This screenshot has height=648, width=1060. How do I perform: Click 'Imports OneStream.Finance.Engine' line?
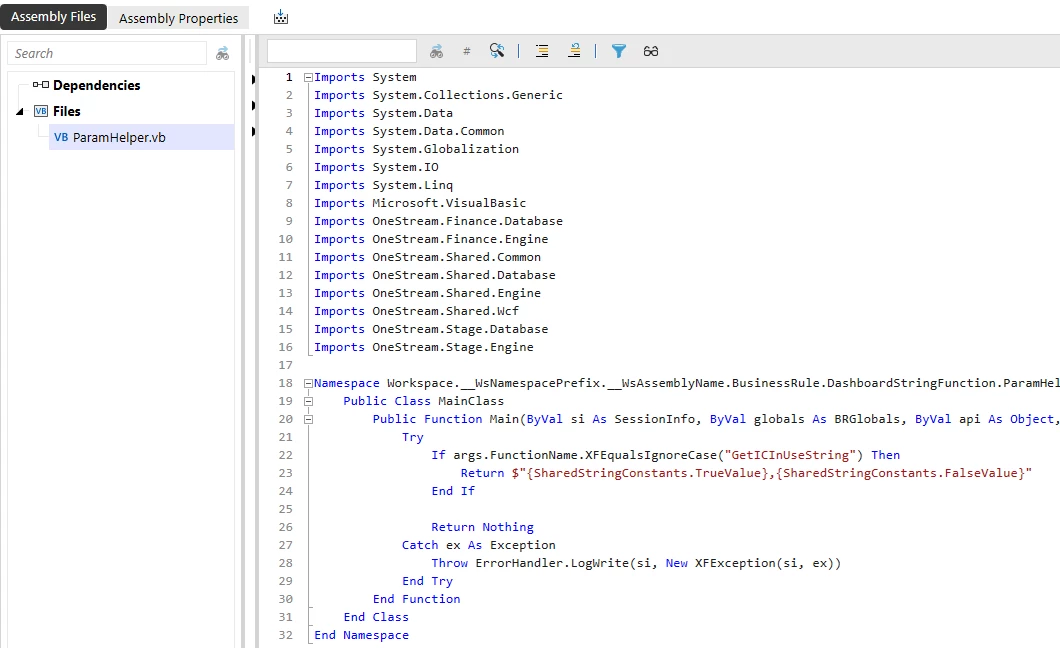pyautogui.click(x=431, y=239)
